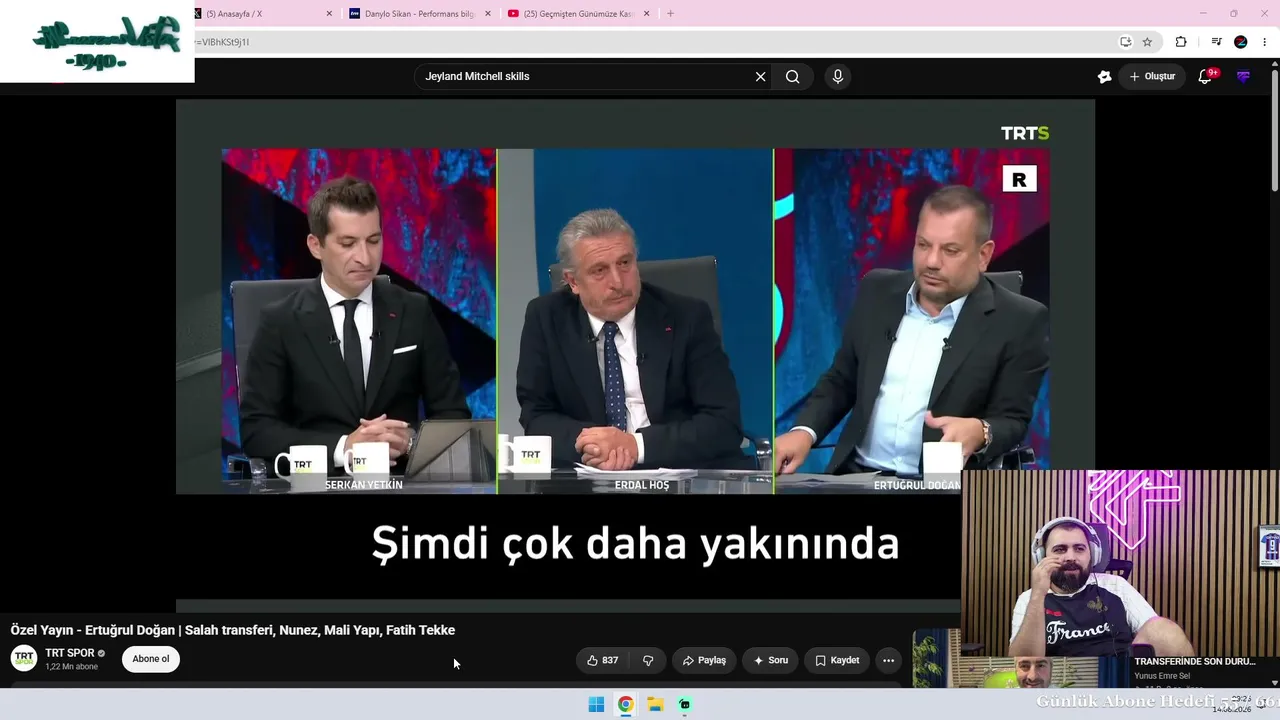Click the install/cast icon in address bar
1280x720 pixels.
(1125, 42)
